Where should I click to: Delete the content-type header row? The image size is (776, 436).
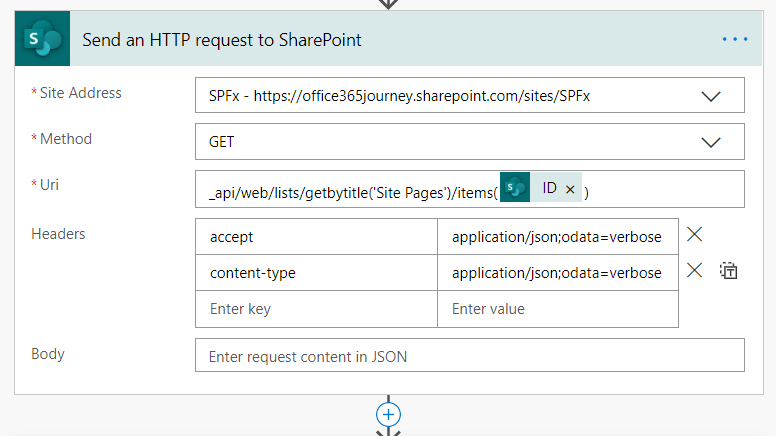[x=694, y=270]
